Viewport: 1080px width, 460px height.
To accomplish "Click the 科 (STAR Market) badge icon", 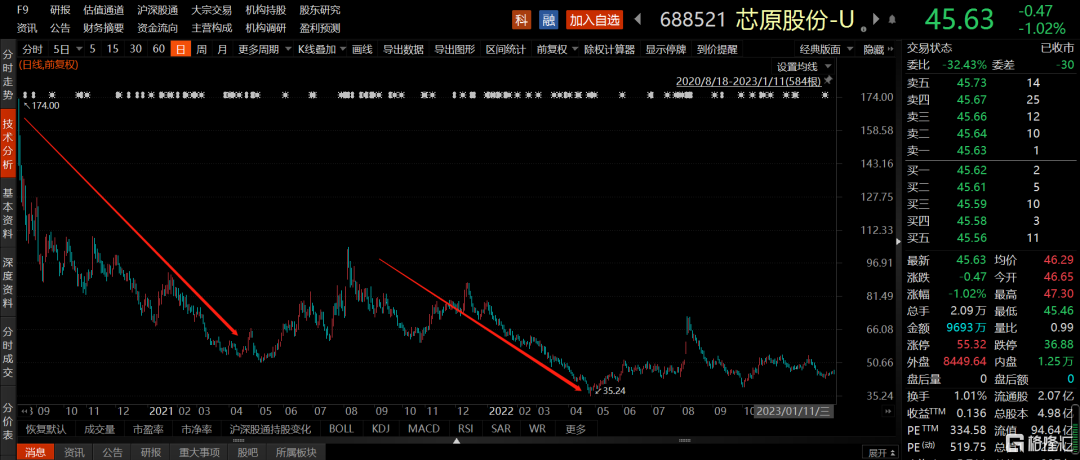I will coord(521,20).
